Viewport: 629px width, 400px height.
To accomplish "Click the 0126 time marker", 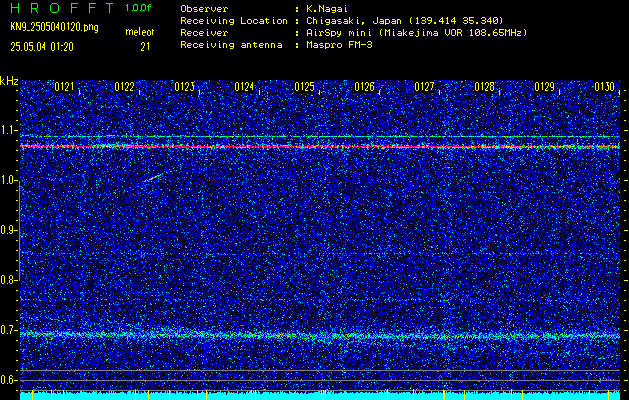I will 364,87.
